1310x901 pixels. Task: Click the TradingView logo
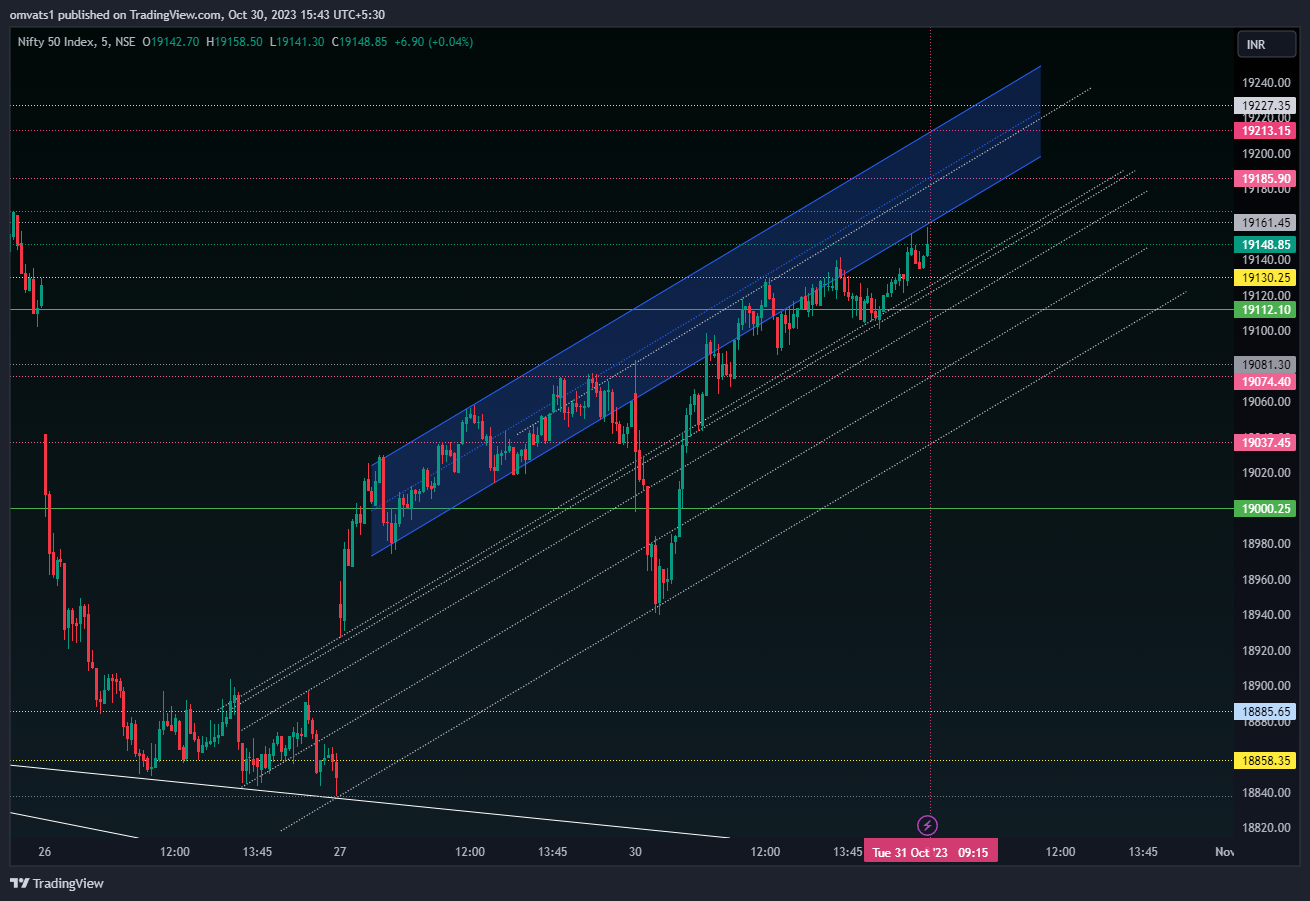click(x=57, y=883)
